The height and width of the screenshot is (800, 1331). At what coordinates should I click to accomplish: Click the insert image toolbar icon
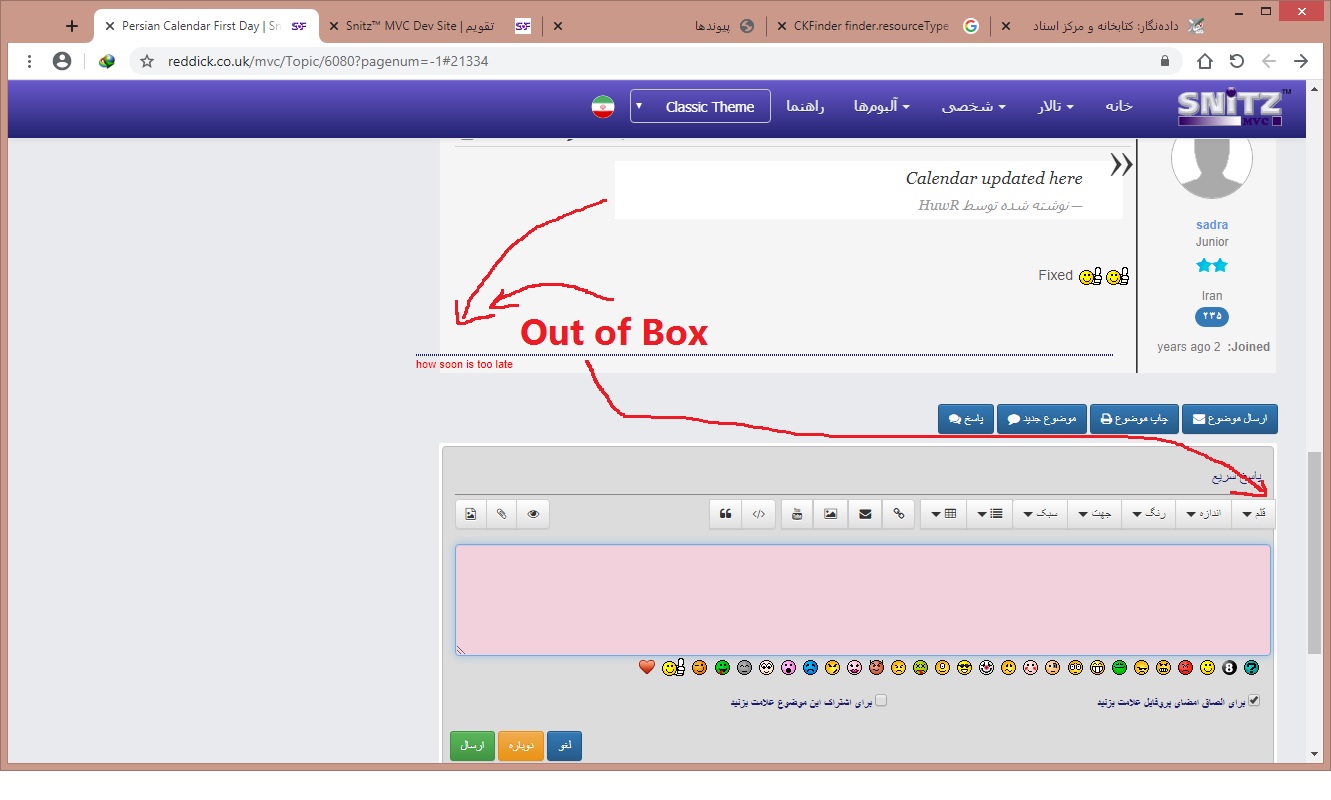[x=830, y=514]
